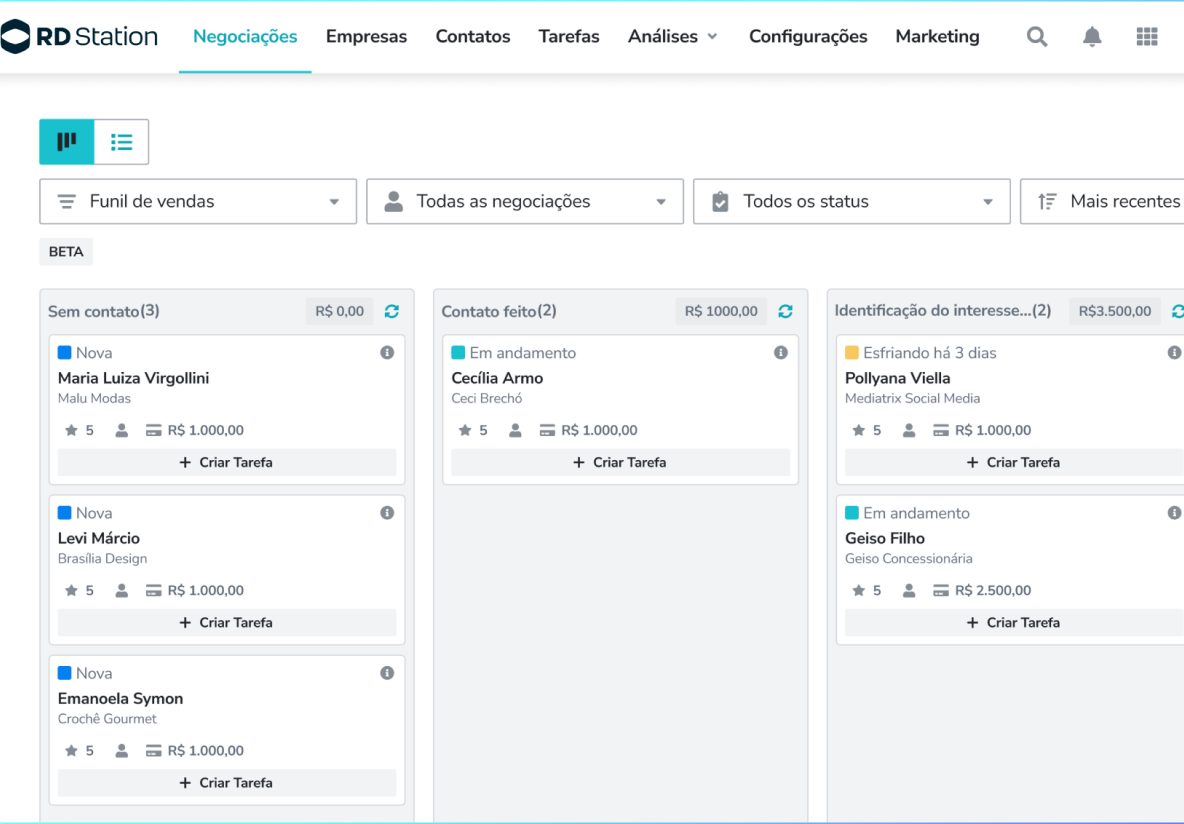Create task for Emanoela Symon deal
1184x824 pixels.
click(227, 783)
